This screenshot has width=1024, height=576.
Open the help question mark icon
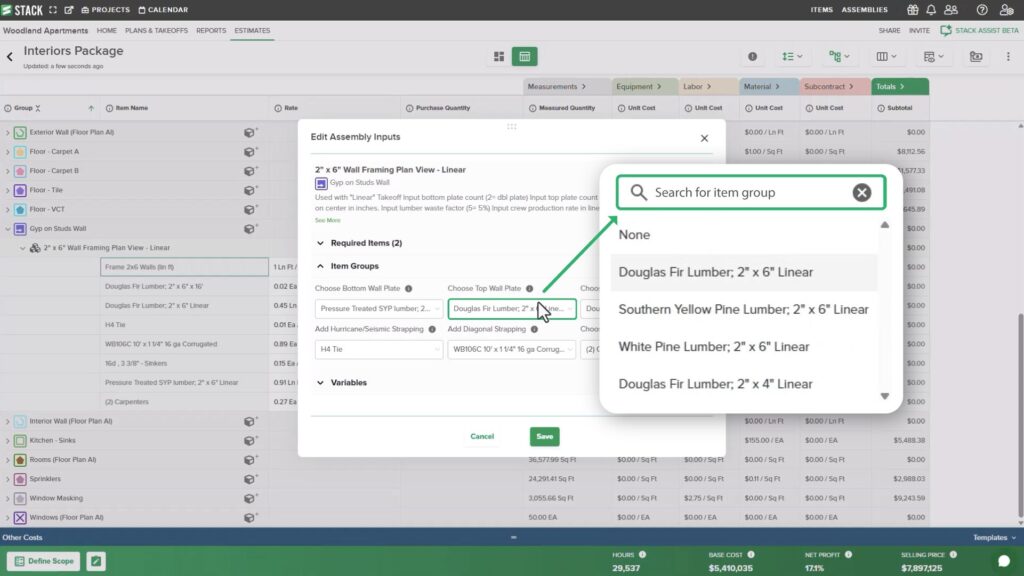[981, 9]
